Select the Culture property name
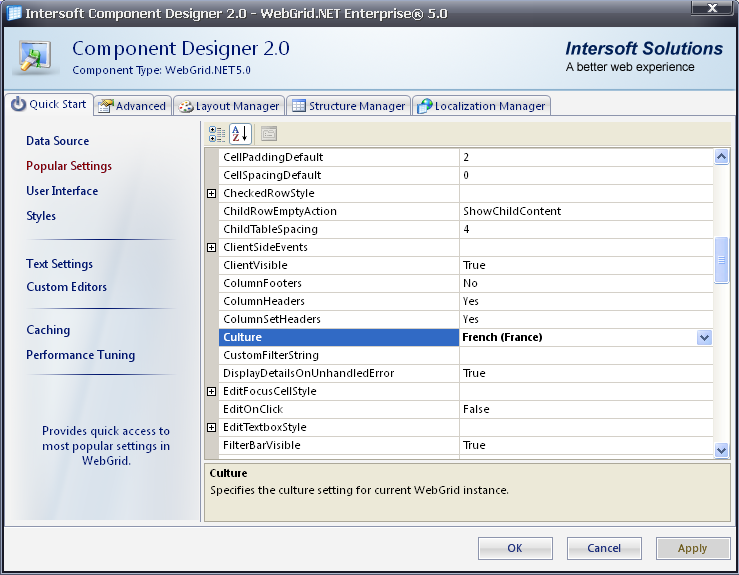Viewport: 739px width, 575px height. click(x=242, y=337)
